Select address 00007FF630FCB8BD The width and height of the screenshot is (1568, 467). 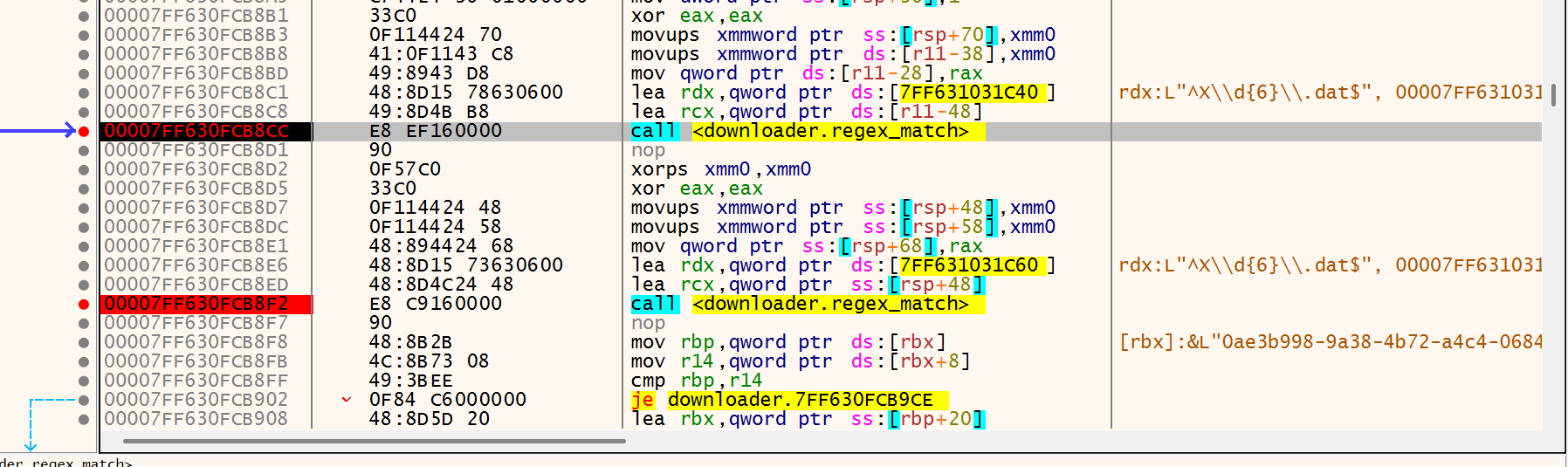pyautogui.click(x=196, y=73)
